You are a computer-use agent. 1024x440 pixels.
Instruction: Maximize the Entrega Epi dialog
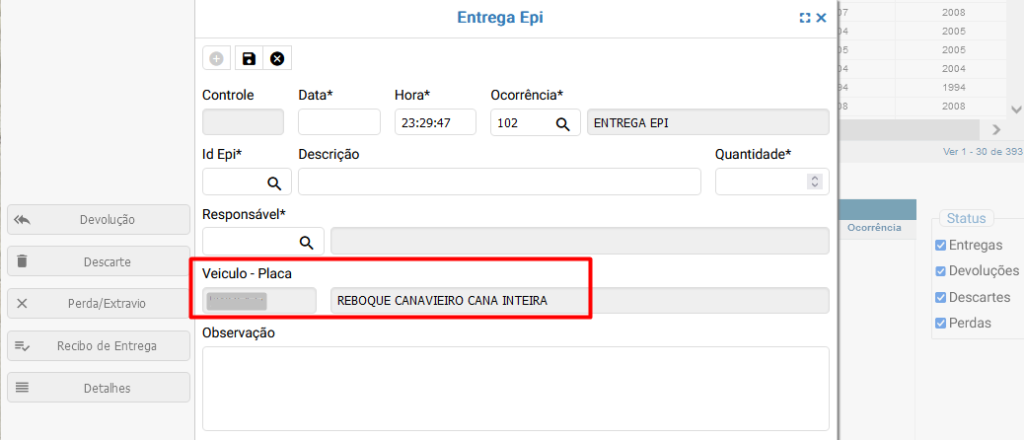pyautogui.click(x=805, y=18)
